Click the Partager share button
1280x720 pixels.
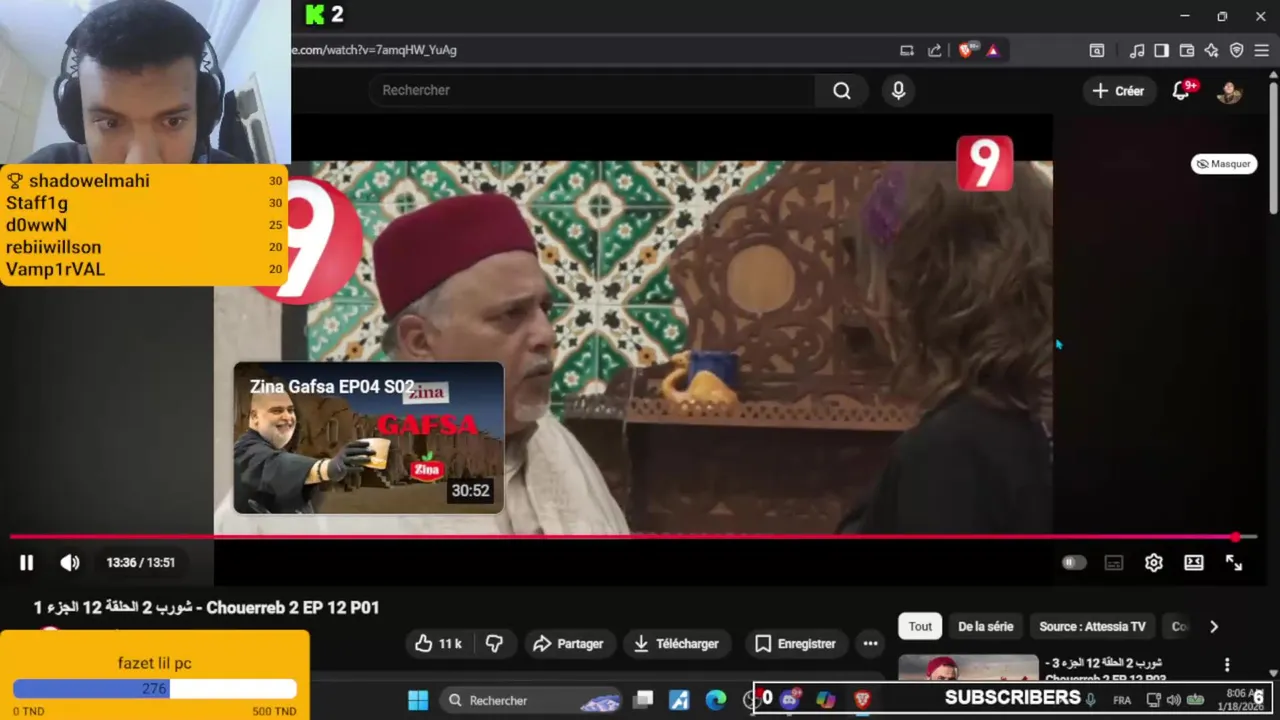pos(568,644)
